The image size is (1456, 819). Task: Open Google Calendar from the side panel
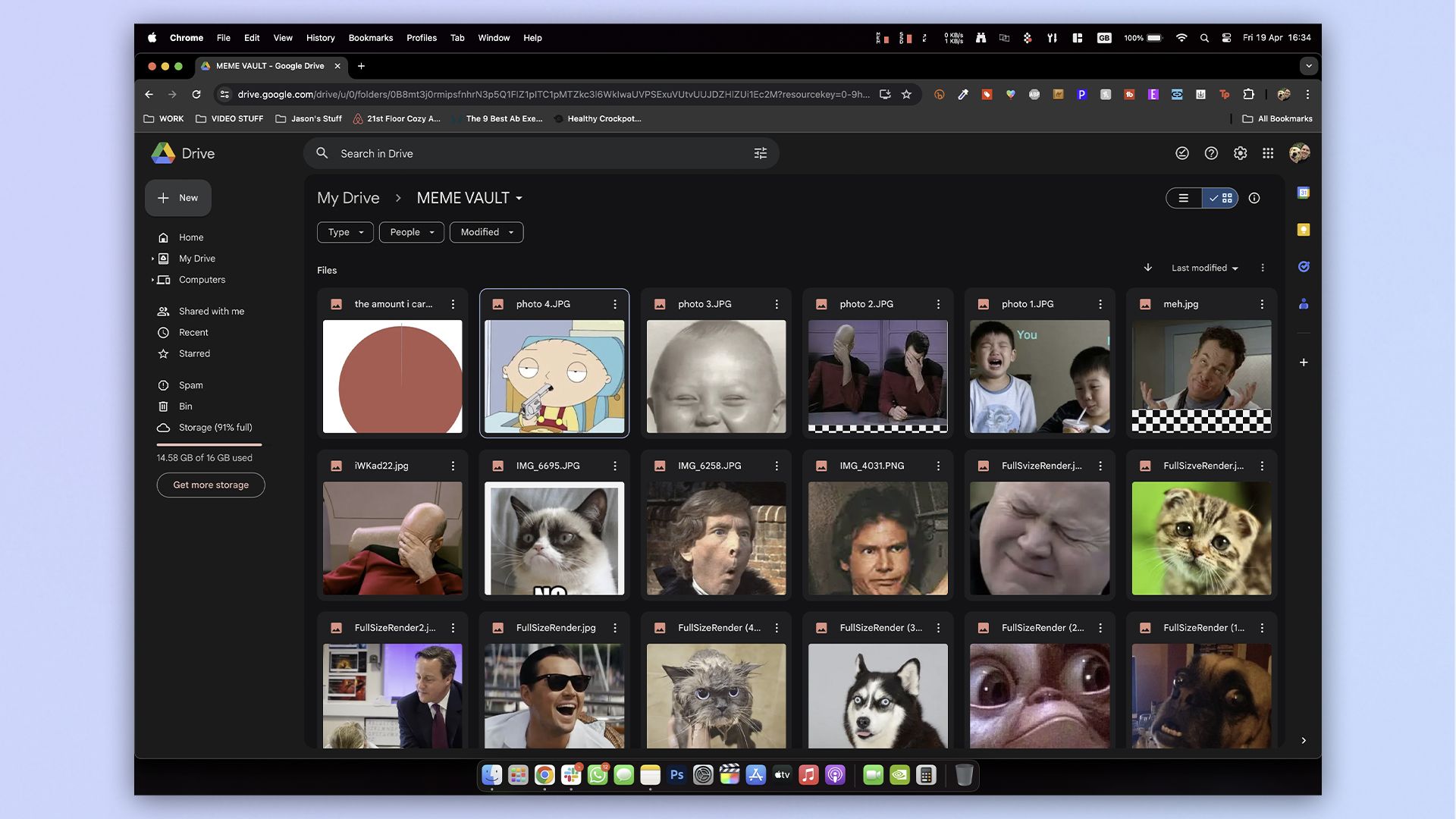point(1304,193)
